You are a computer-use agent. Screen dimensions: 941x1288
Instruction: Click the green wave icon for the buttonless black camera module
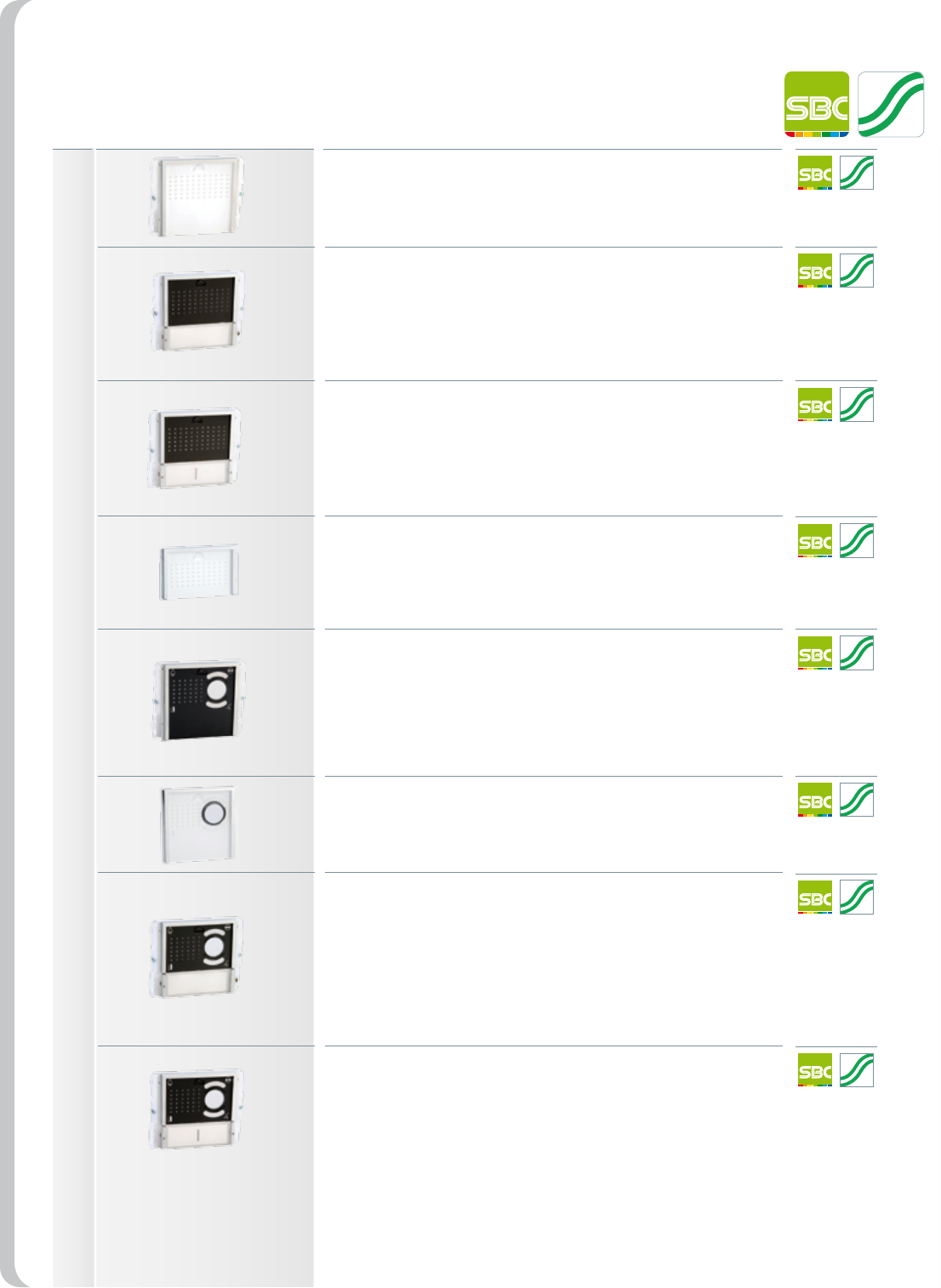857,653
